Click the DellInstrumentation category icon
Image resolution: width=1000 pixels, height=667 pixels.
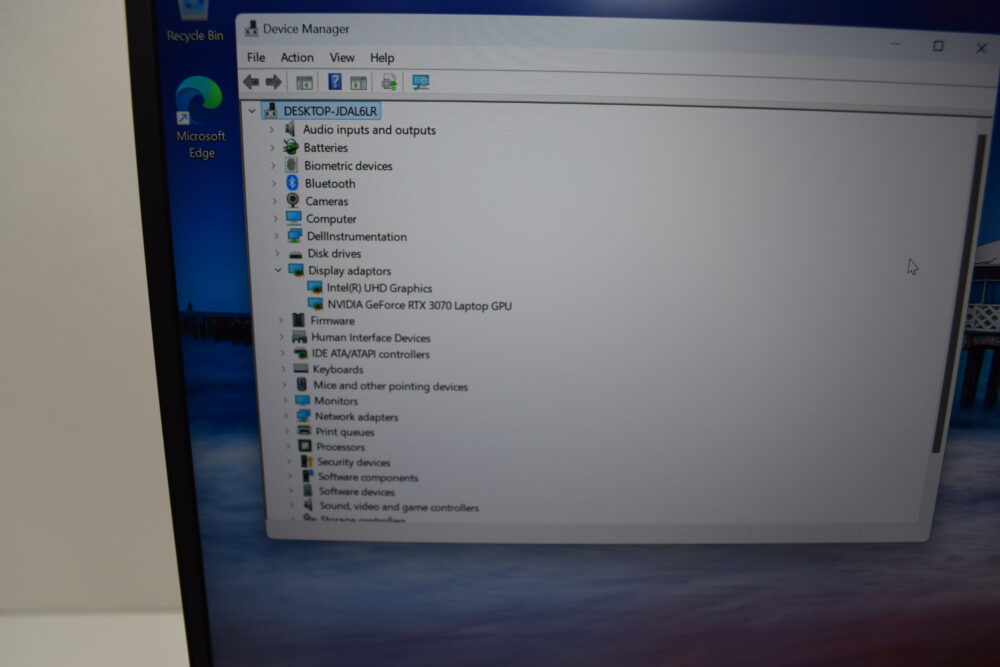[295, 236]
